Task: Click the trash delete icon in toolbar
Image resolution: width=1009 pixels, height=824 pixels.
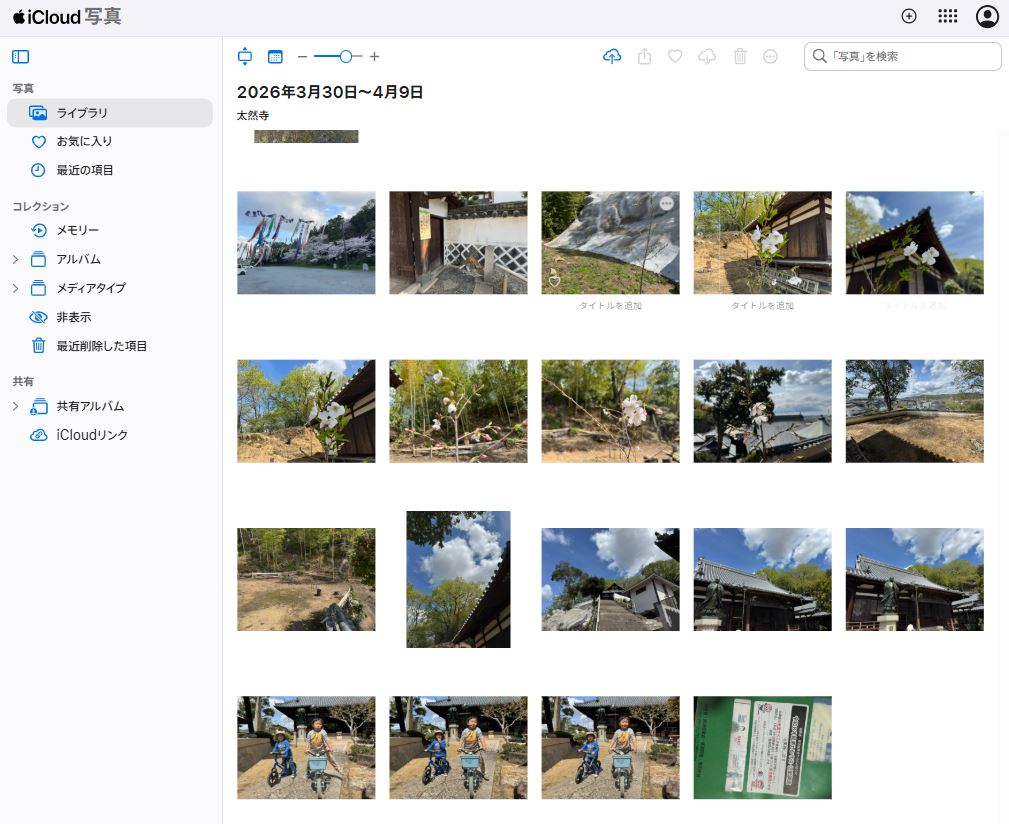Action: pyautogui.click(x=740, y=57)
